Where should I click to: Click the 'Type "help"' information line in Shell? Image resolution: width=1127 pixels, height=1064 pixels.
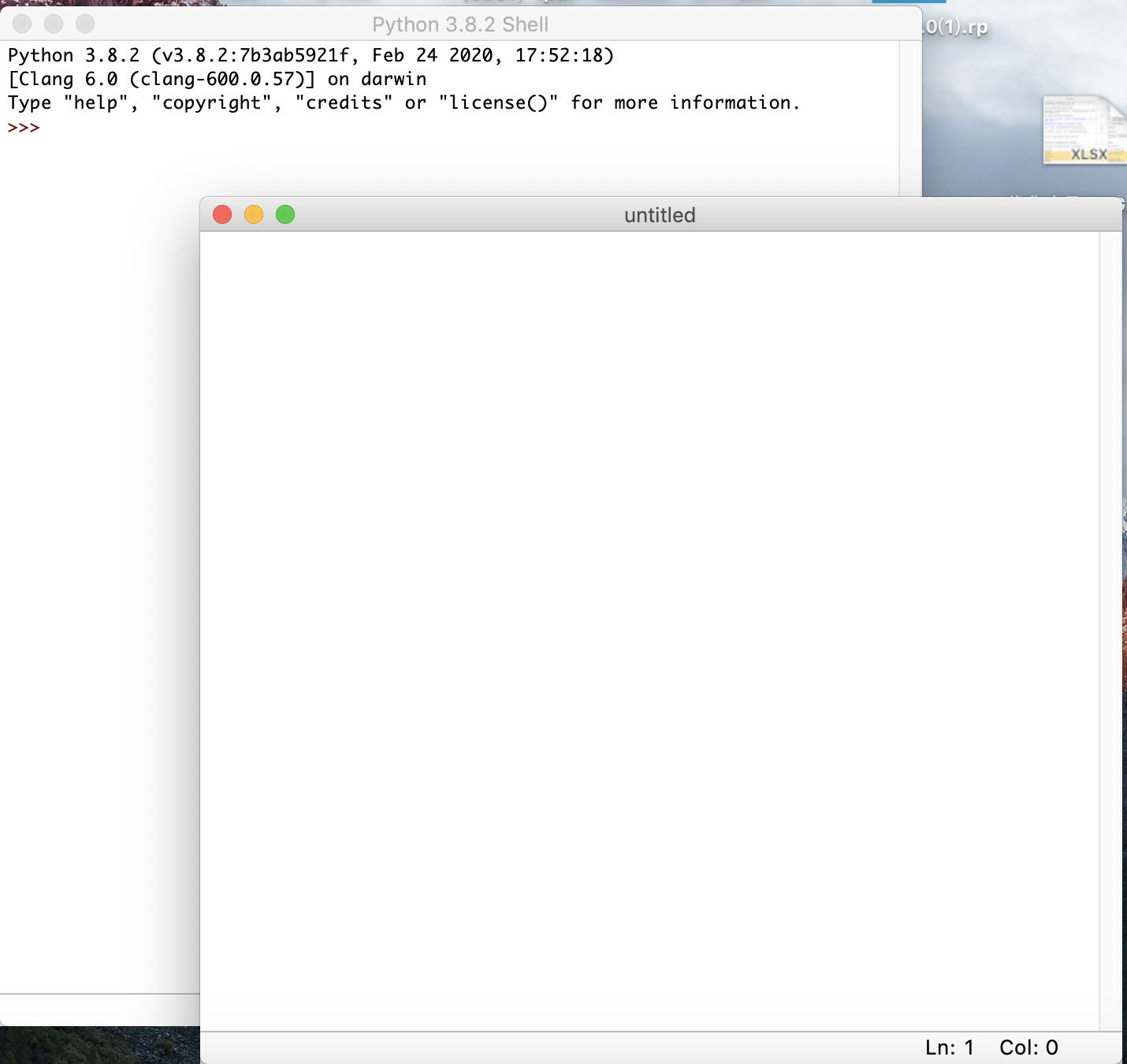click(404, 102)
